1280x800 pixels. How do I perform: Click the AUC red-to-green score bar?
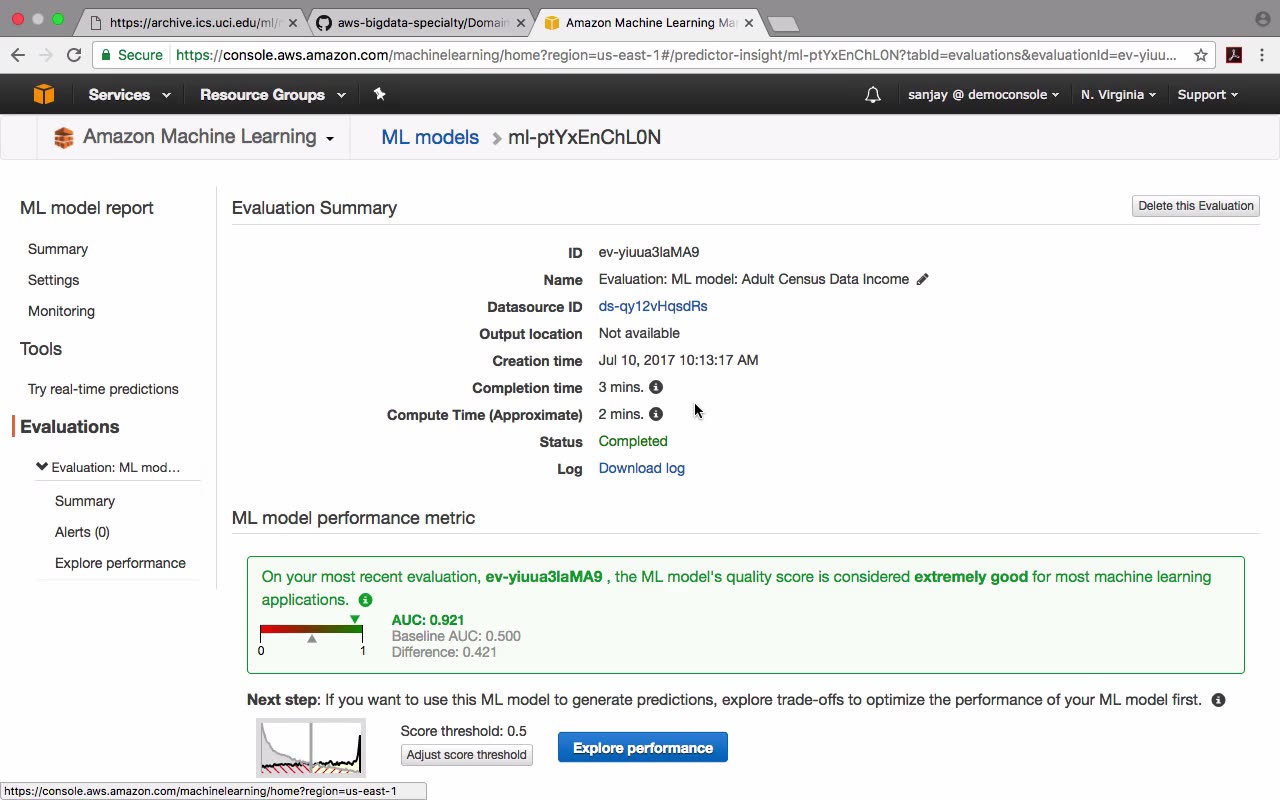point(311,630)
